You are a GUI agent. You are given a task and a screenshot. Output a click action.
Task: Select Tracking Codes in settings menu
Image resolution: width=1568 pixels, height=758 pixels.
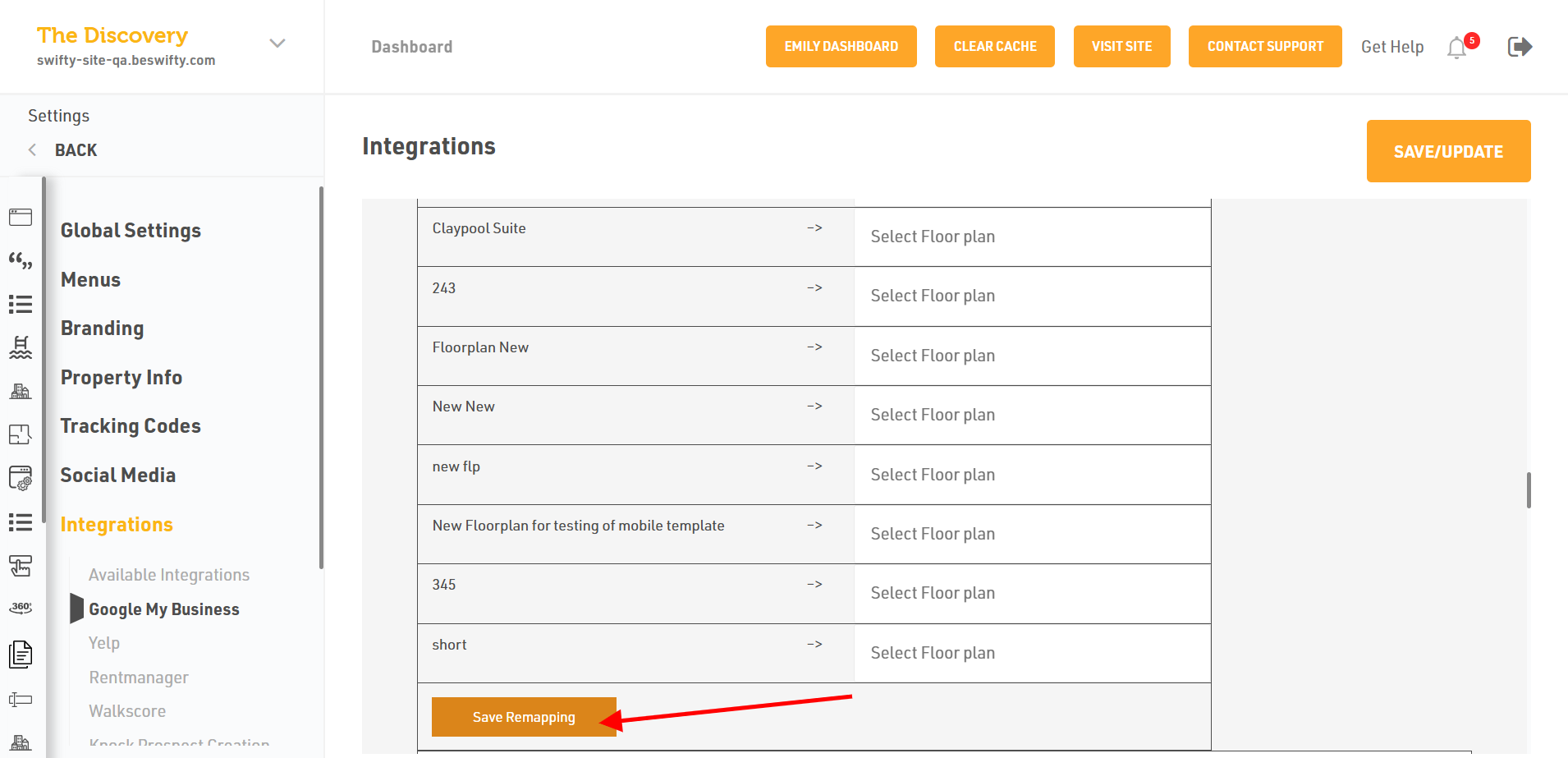coord(131,426)
